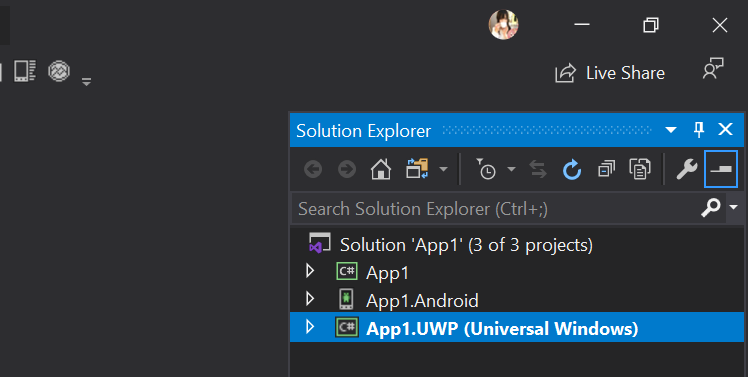Collapse All items in Solution Explorer

click(606, 169)
